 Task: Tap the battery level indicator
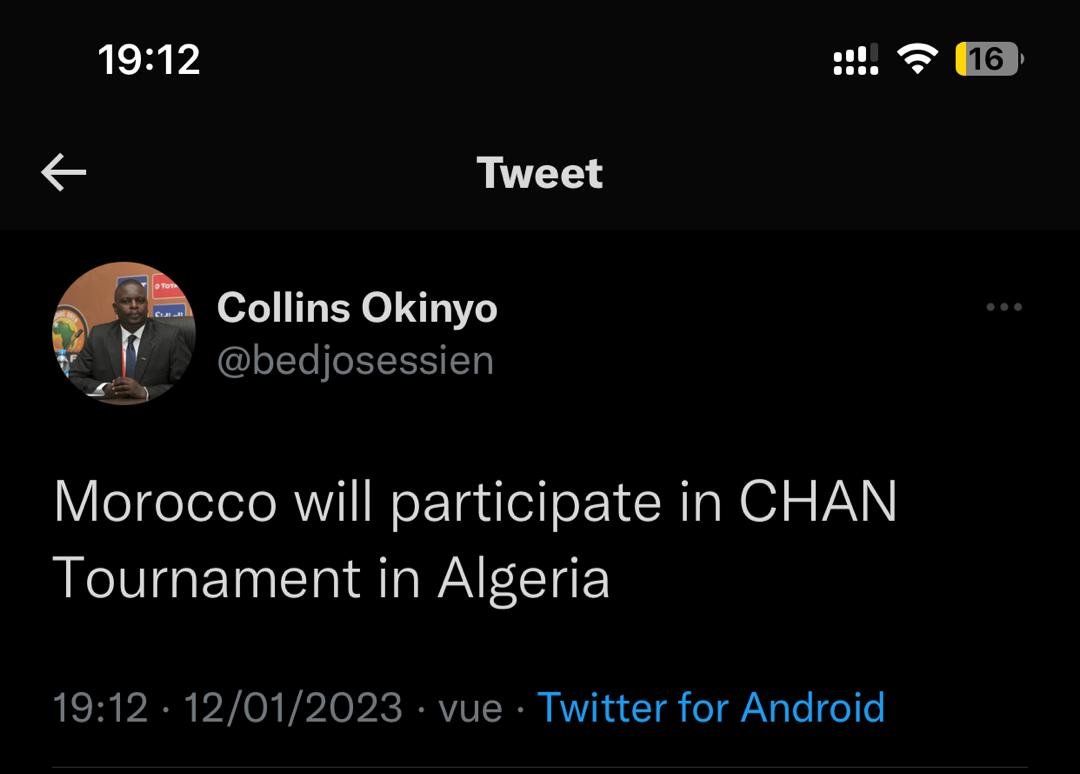tap(988, 60)
